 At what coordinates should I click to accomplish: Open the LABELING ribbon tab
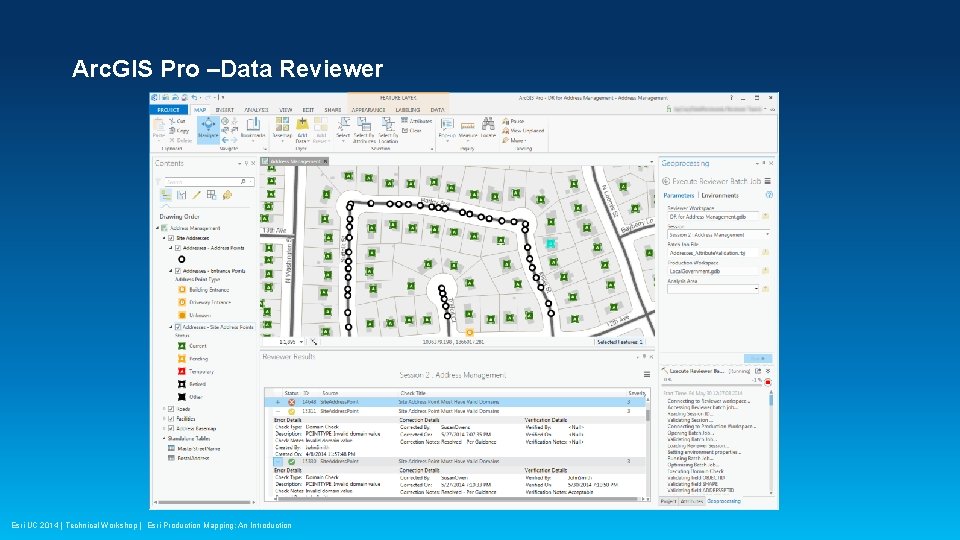point(408,110)
